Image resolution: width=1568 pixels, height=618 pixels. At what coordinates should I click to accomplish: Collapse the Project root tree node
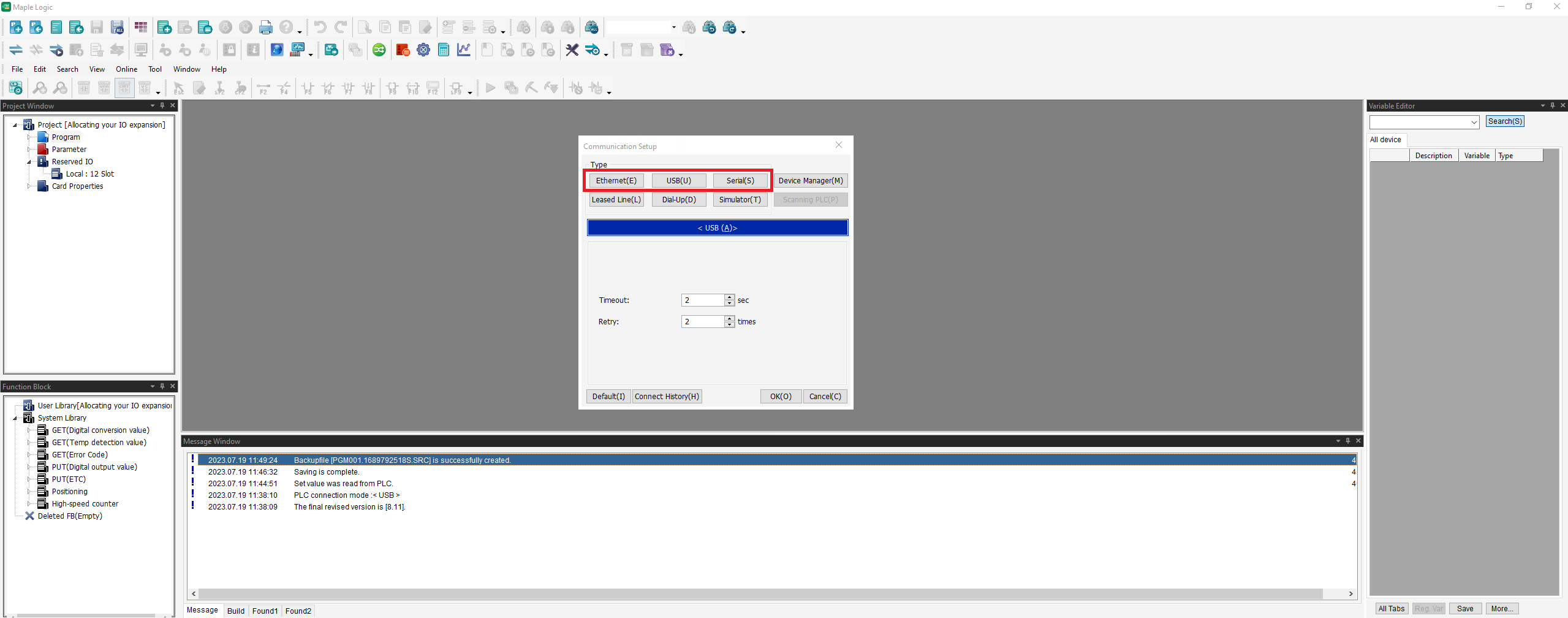click(15, 125)
